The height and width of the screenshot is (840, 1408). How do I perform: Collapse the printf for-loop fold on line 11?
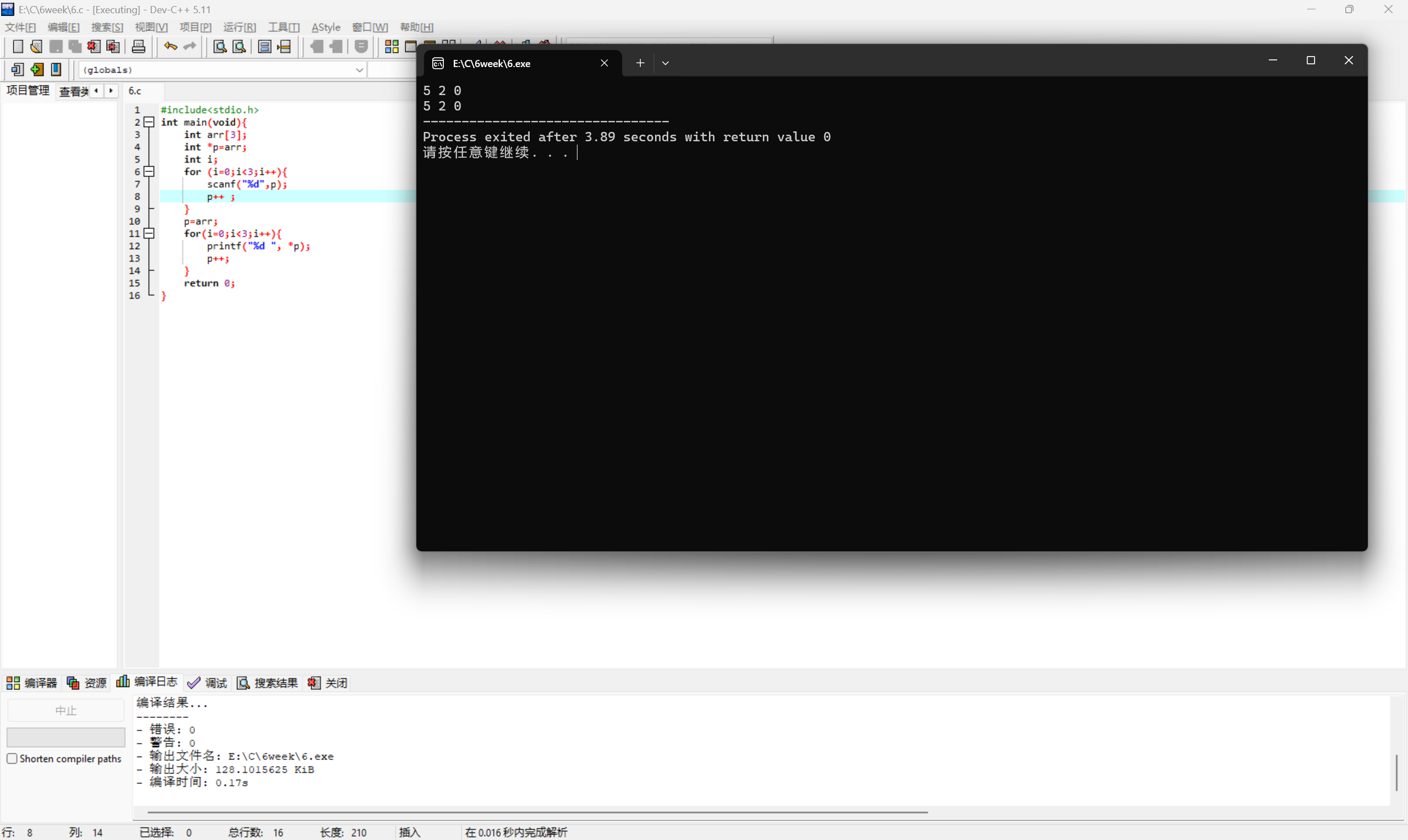click(x=149, y=233)
